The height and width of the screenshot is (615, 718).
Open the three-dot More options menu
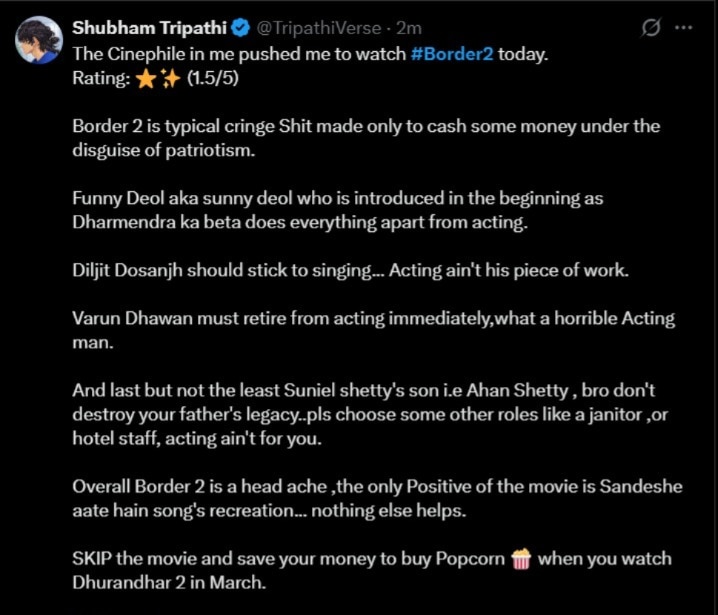click(685, 29)
